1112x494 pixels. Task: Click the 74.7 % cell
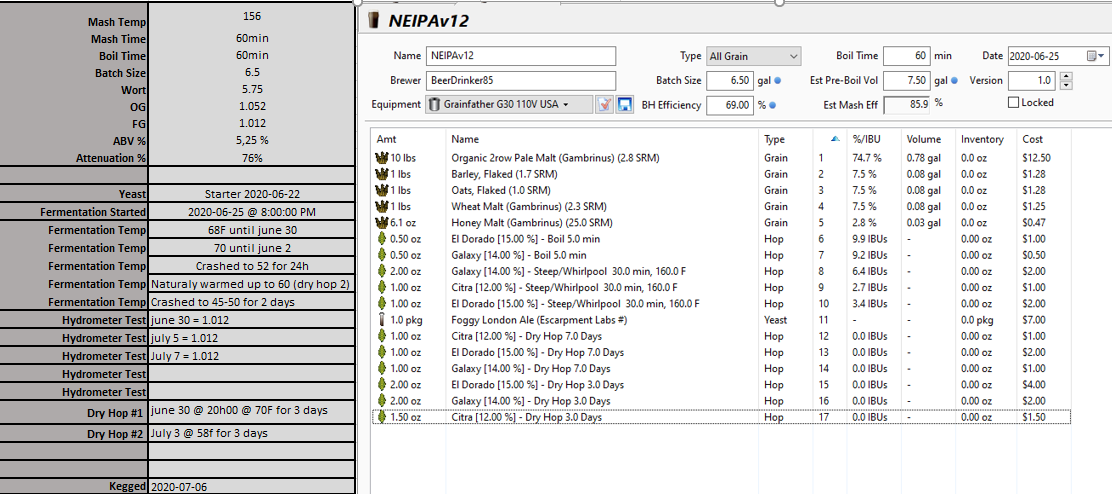[x=867, y=157]
